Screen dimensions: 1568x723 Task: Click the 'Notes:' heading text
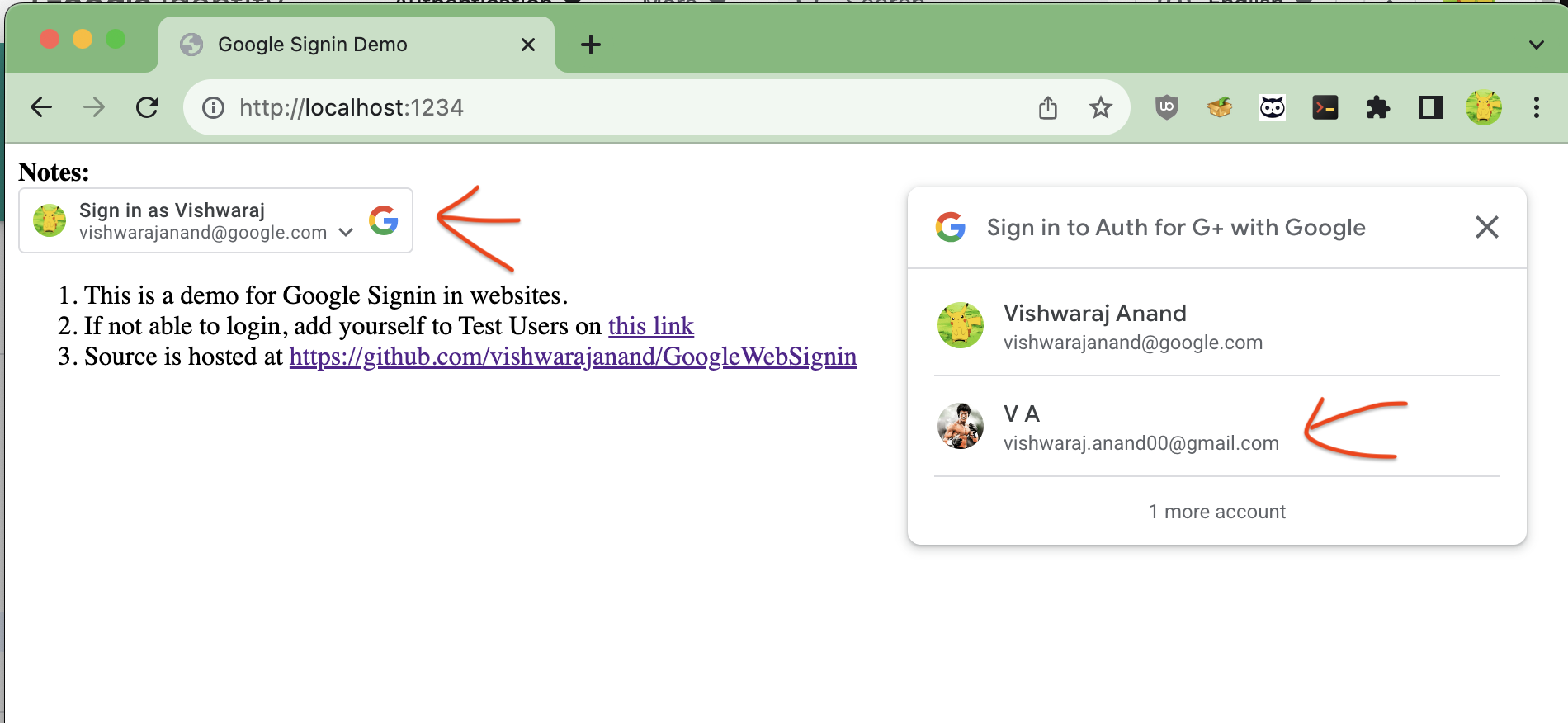tap(54, 172)
